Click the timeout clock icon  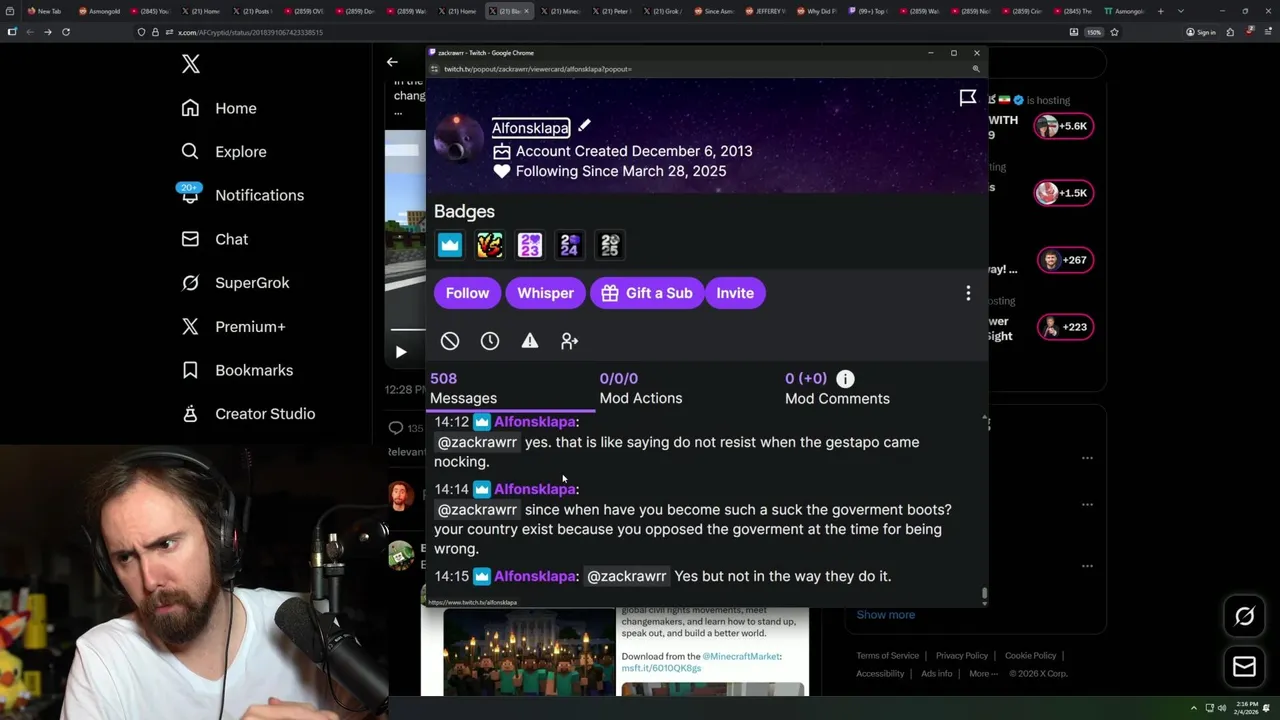pyautogui.click(x=490, y=341)
